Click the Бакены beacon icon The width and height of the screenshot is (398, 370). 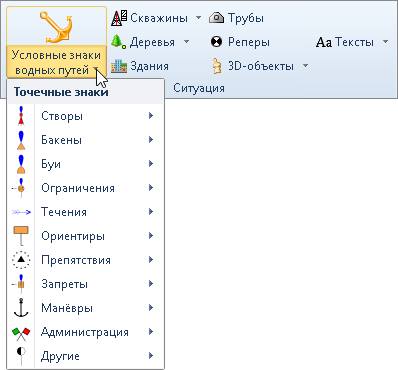[x=21, y=140]
